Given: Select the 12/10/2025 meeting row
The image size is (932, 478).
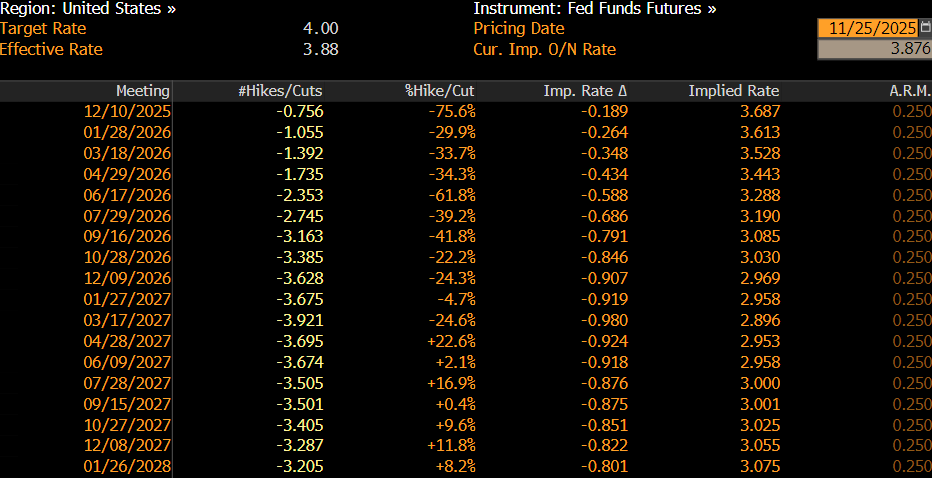Looking at the screenshot, I should coord(127,111).
